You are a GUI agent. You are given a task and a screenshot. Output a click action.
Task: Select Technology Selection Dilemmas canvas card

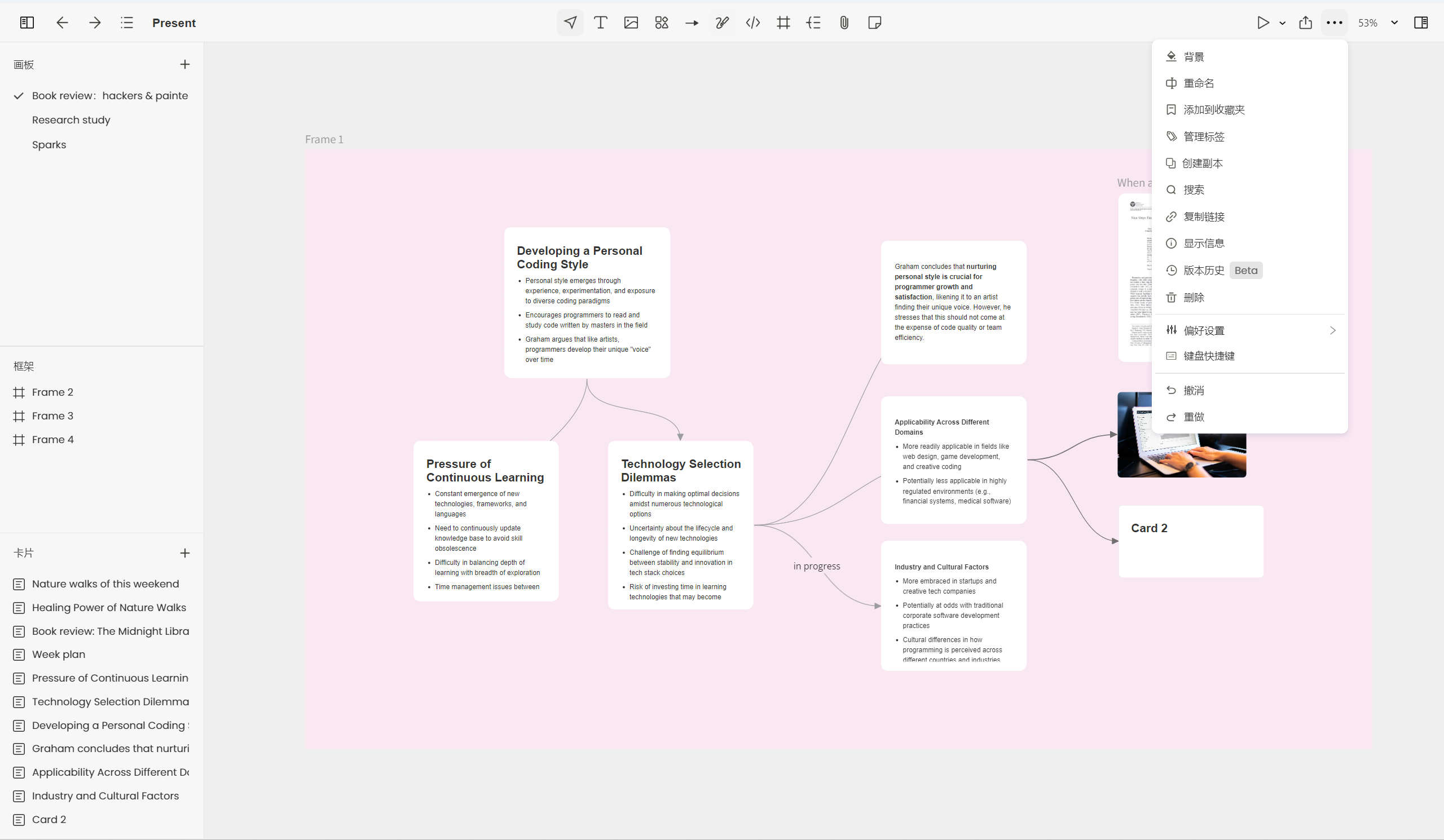coord(680,525)
